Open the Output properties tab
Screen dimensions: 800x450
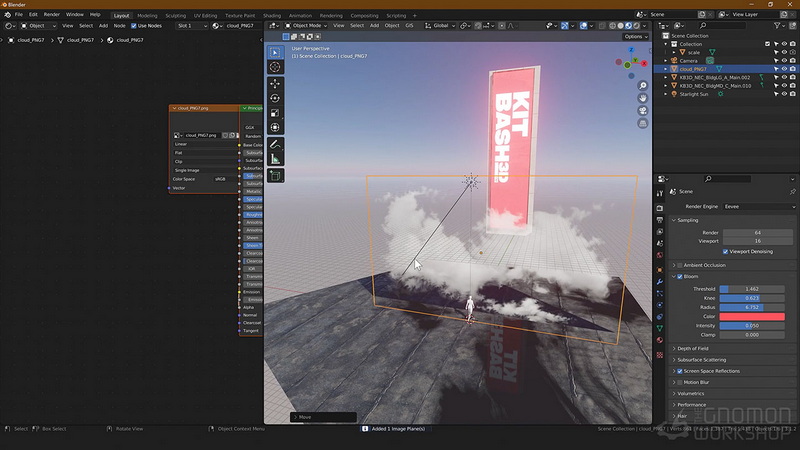click(x=660, y=220)
